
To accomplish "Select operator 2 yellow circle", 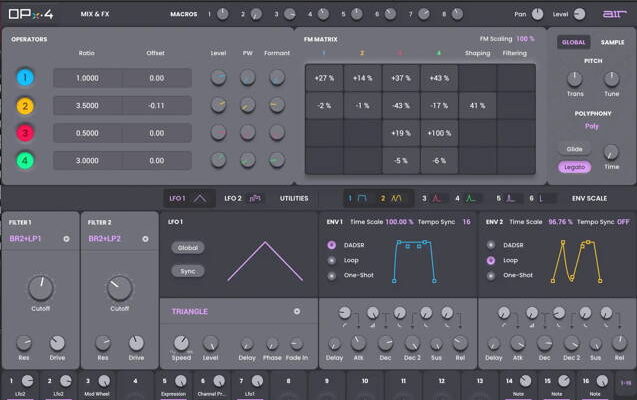I will [x=26, y=105].
